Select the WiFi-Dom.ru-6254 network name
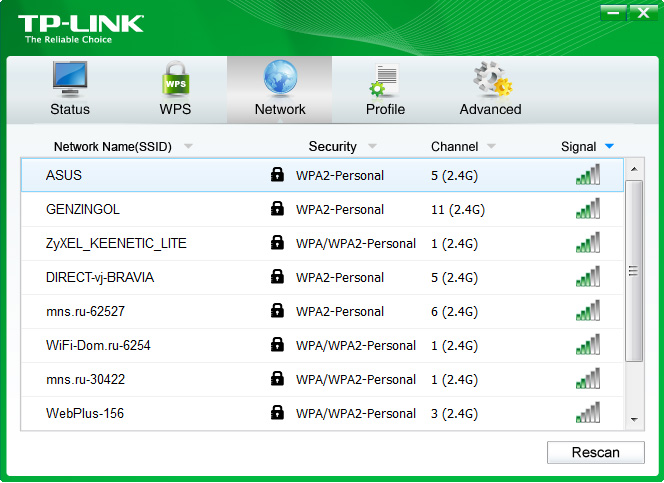 (x=98, y=345)
